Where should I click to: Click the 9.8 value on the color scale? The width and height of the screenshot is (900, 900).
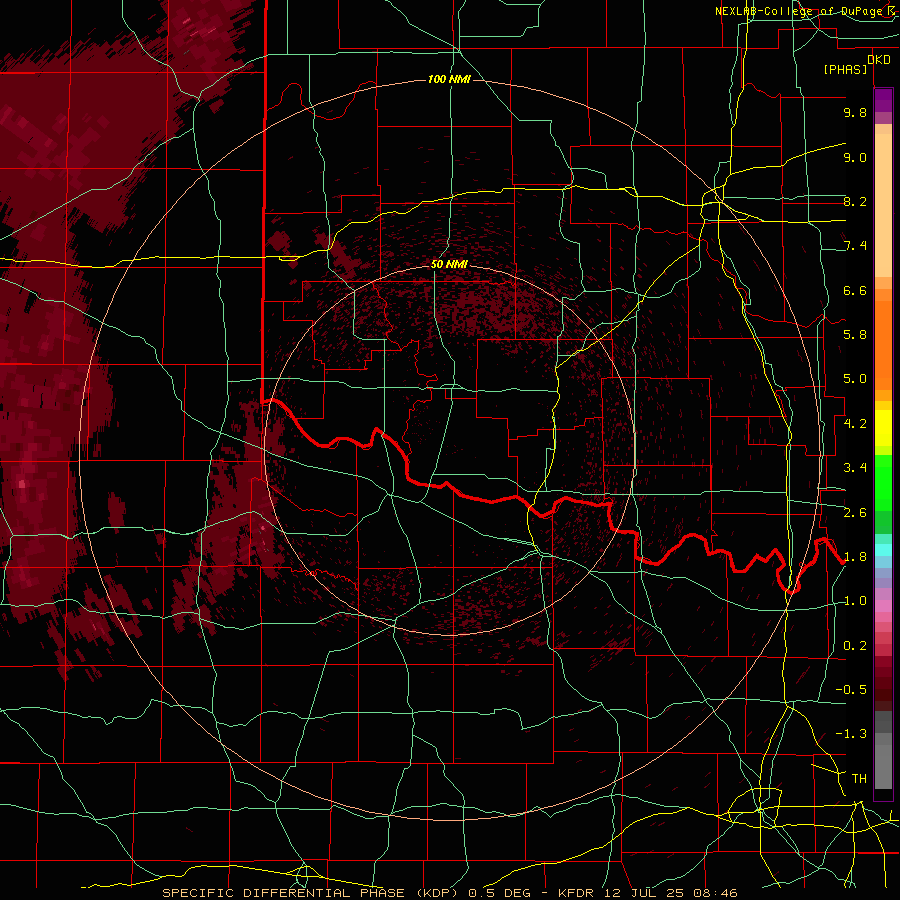coord(855,113)
